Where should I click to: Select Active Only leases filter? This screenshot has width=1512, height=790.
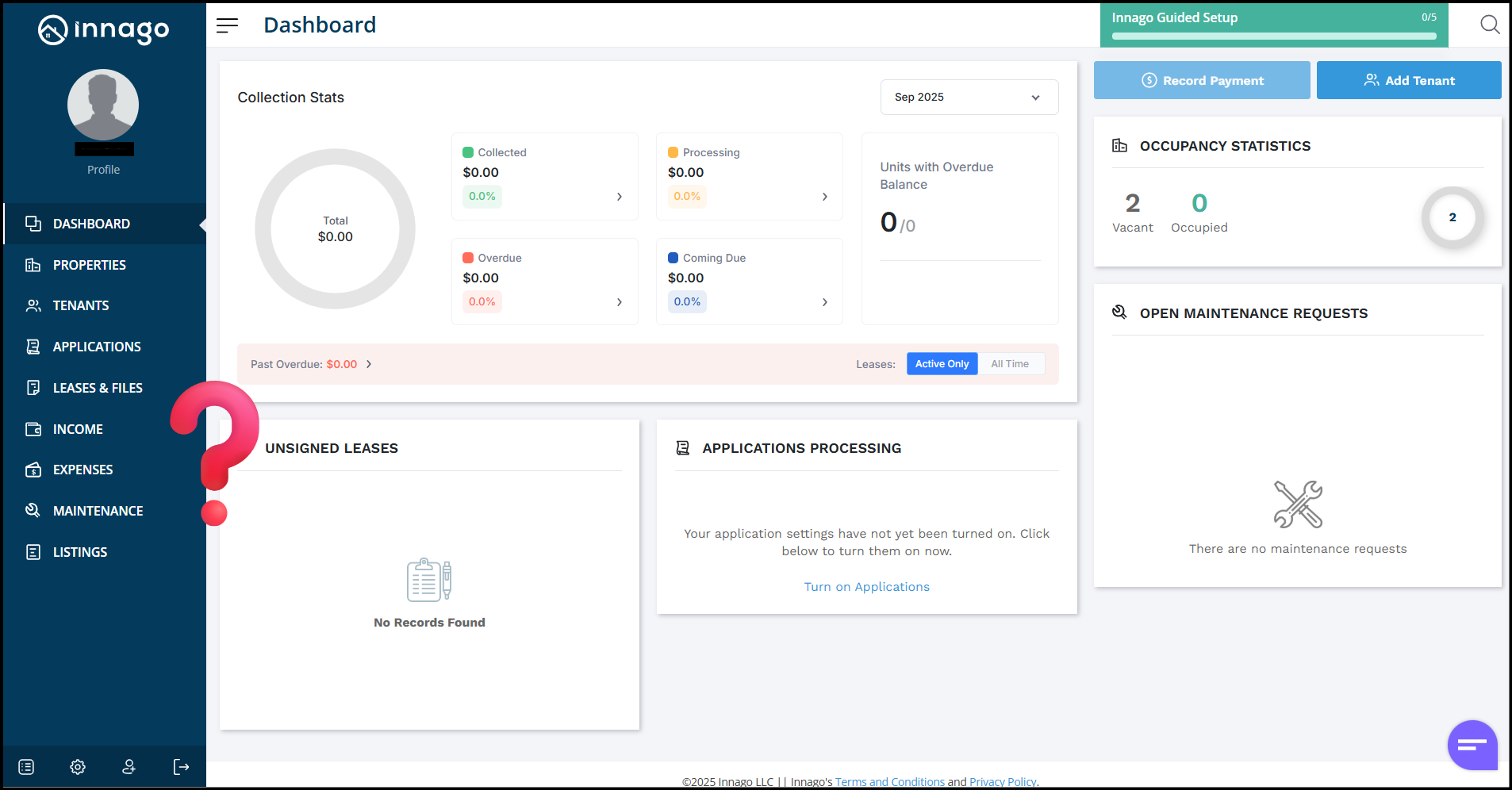[x=942, y=364]
